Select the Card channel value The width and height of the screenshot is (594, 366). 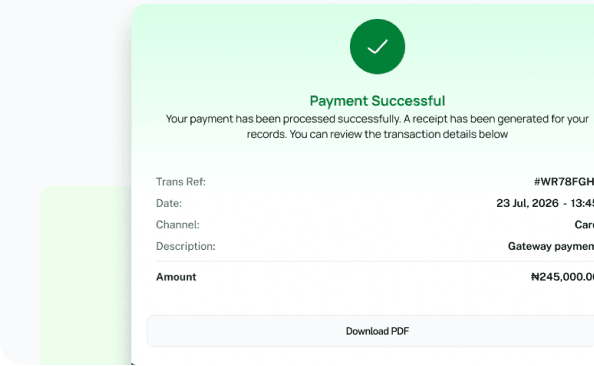(584, 225)
